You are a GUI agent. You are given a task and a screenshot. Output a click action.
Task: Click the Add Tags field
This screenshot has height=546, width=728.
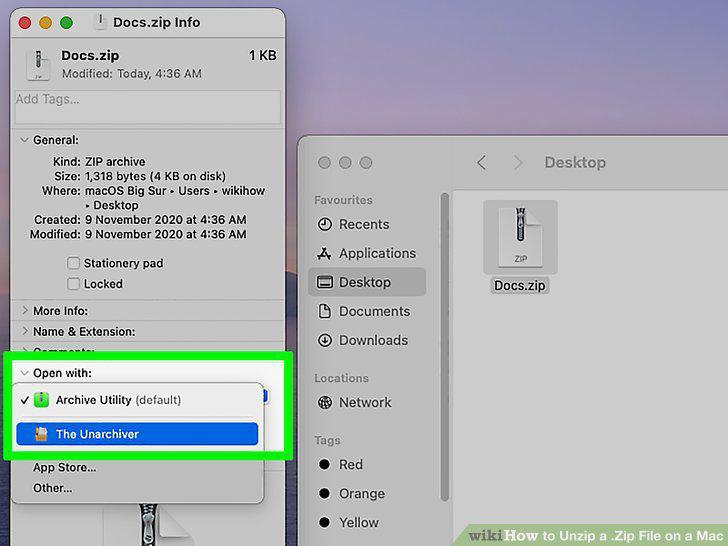tap(148, 107)
